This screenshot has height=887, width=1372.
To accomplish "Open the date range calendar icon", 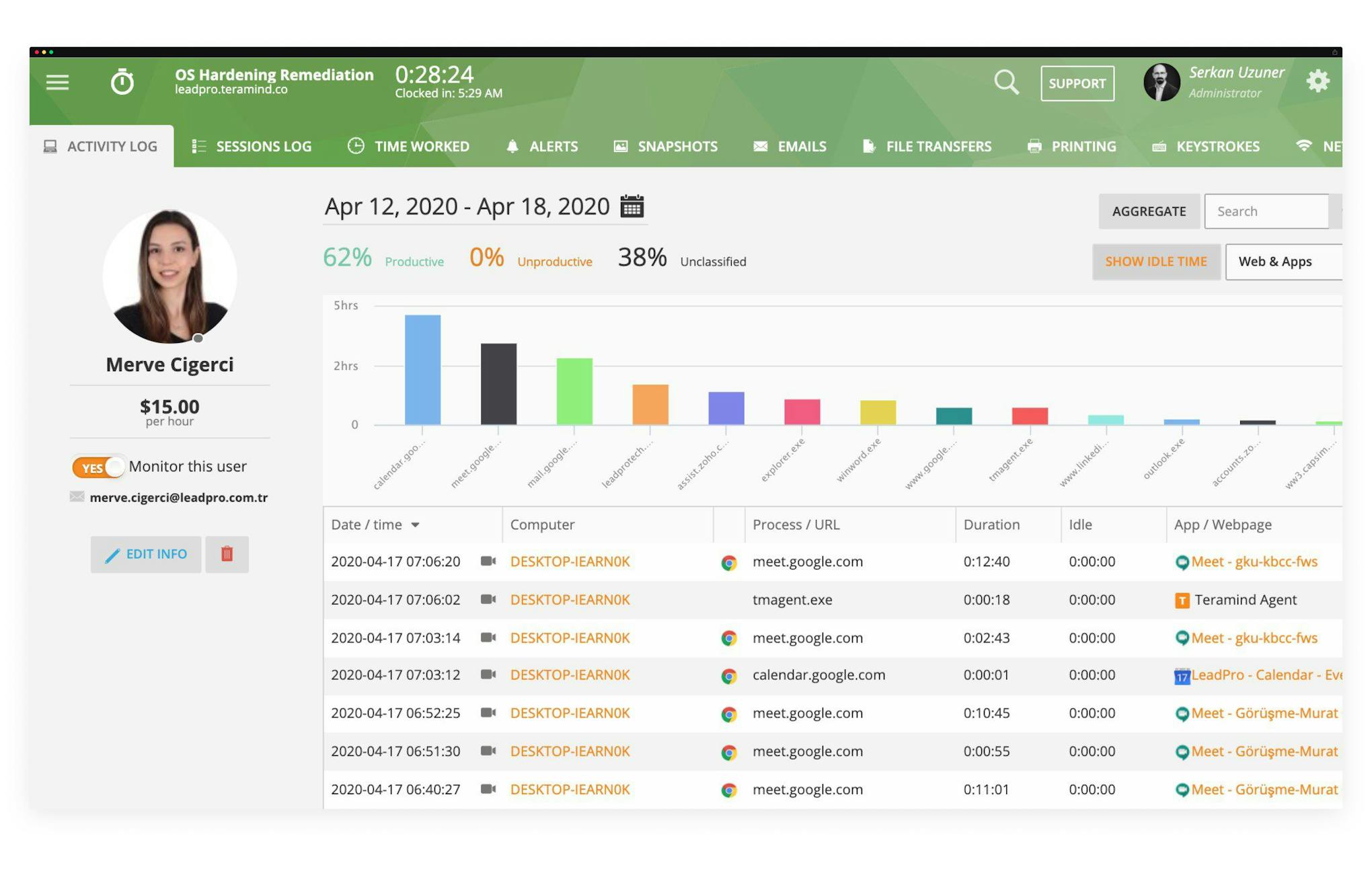I will [632, 206].
